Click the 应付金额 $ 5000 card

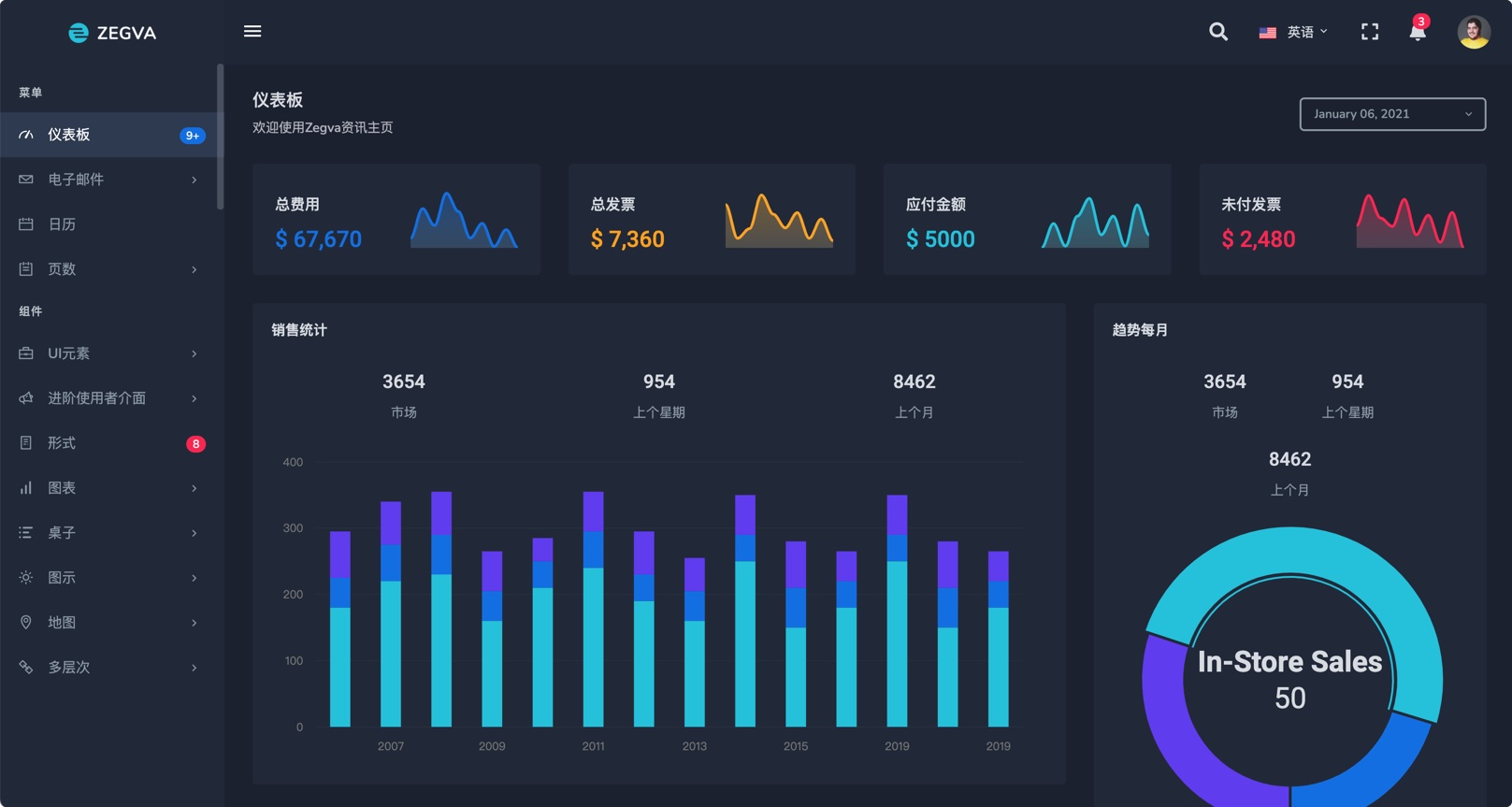tap(1027, 220)
